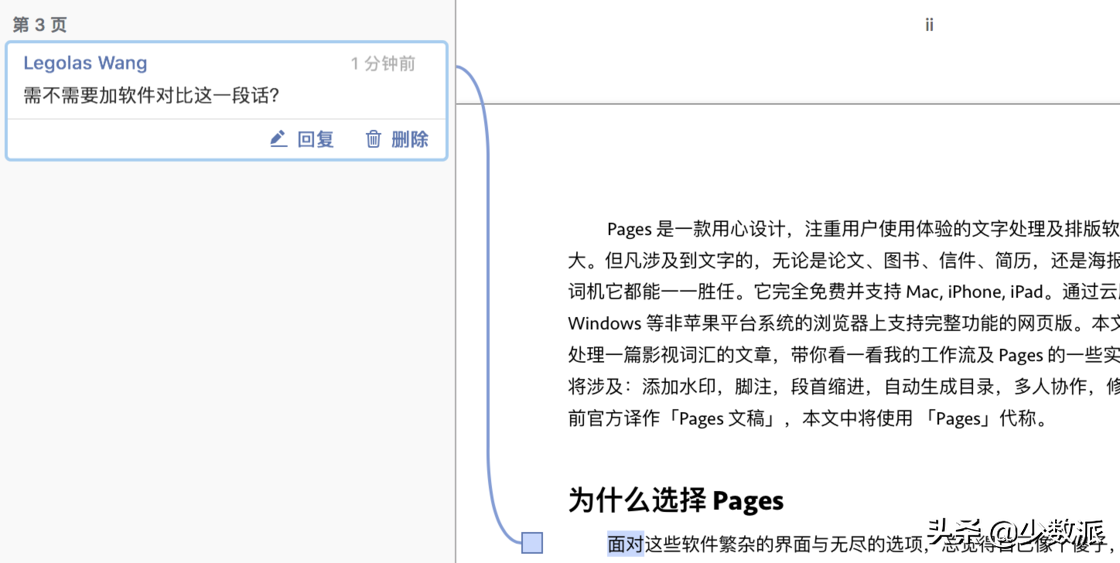Reply to the comment via 回复

(x=316, y=139)
